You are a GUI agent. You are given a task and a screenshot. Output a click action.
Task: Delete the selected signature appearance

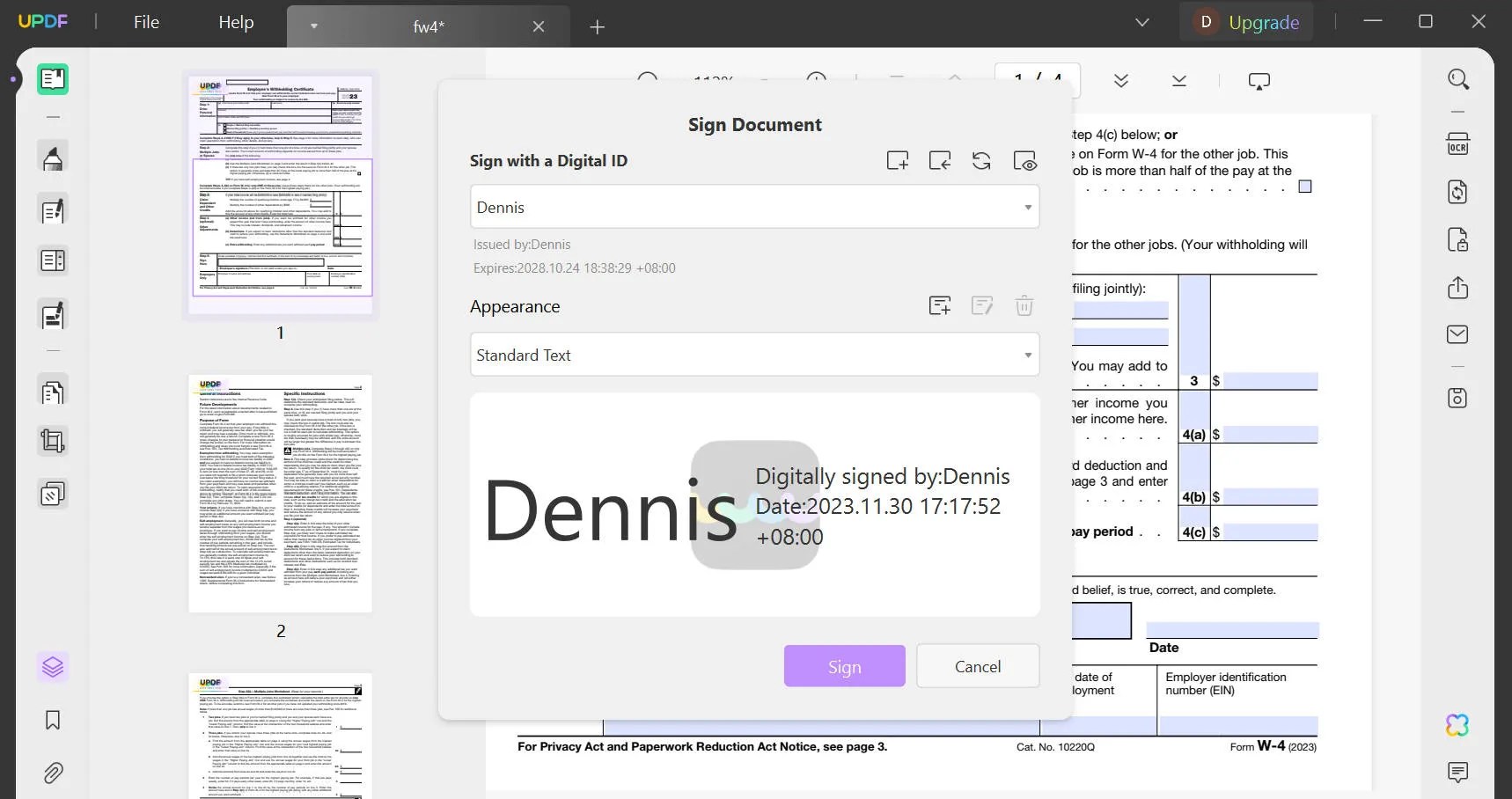1024,305
